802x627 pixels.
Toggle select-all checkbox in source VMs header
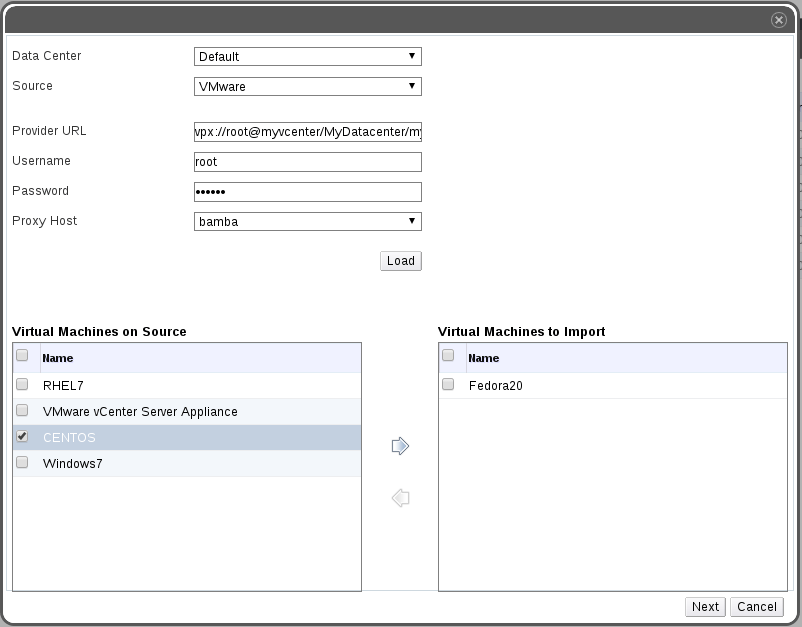click(22, 355)
